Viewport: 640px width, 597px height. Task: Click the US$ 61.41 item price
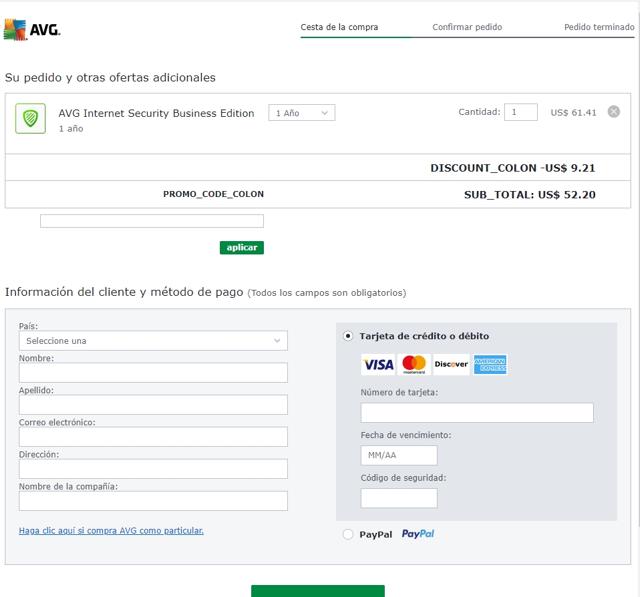(573, 113)
